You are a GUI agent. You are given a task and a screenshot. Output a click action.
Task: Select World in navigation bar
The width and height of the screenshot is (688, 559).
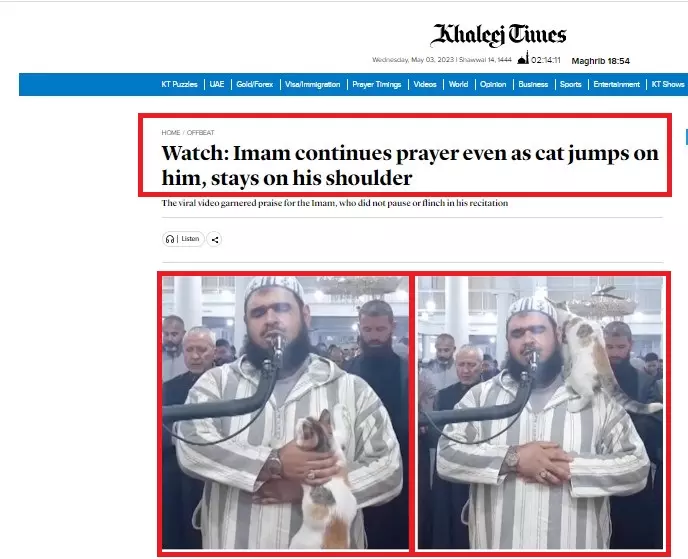pyautogui.click(x=459, y=84)
